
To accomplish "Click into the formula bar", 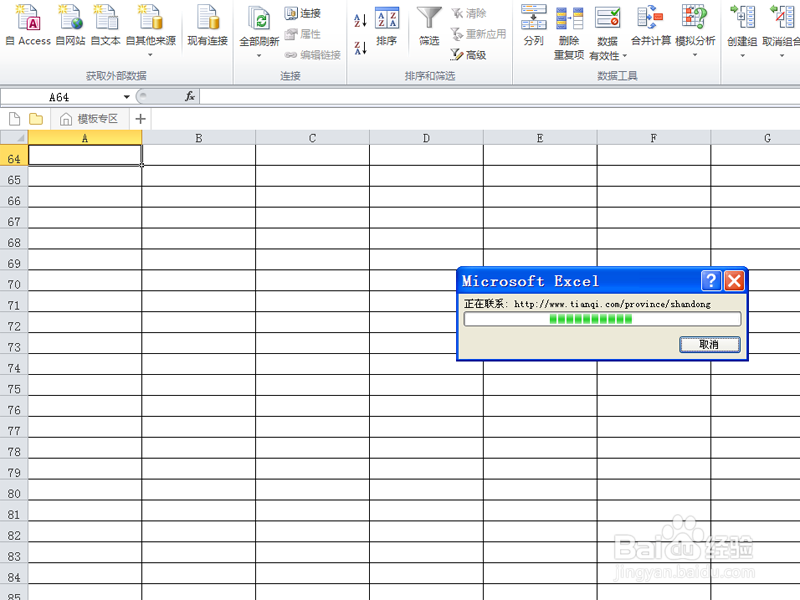I will click(499, 96).
